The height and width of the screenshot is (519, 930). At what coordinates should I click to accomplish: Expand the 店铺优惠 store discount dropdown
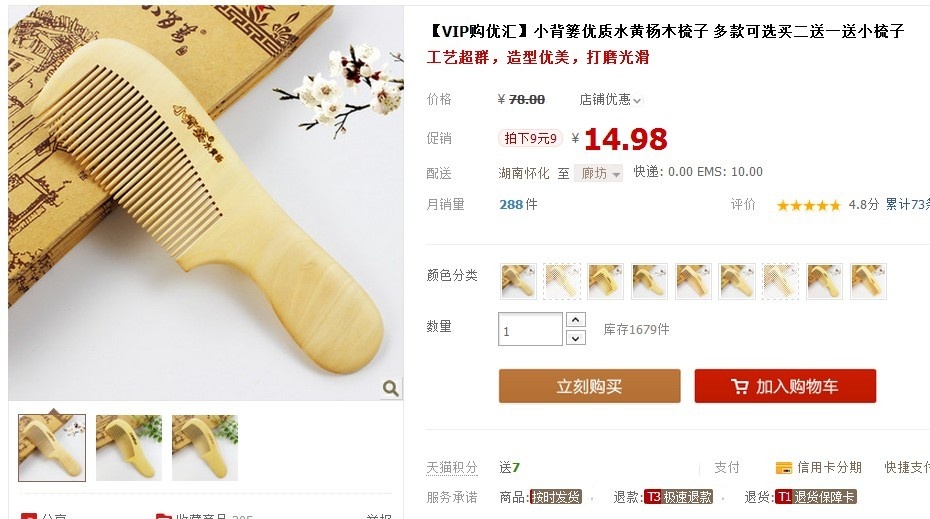click(x=610, y=100)
